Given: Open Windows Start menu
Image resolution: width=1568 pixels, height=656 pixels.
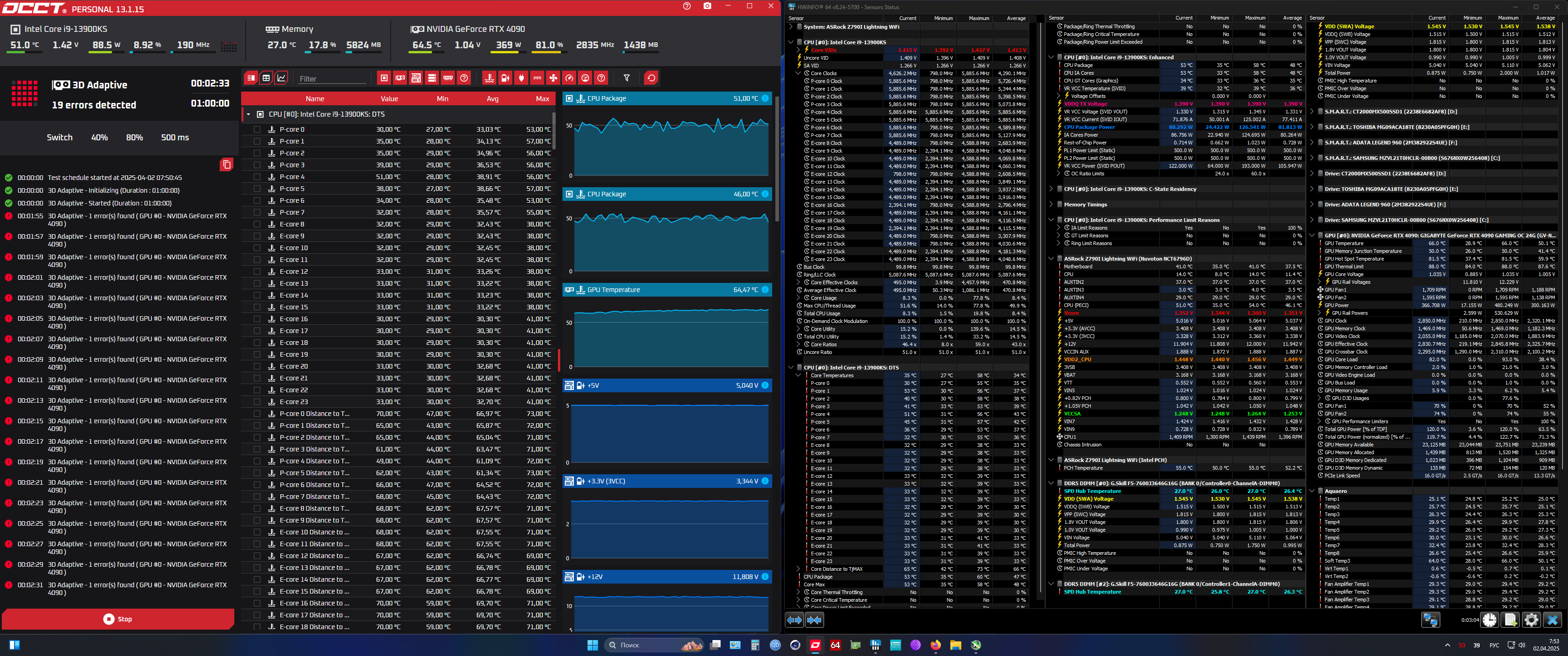Looking at the screenshot, I should coord(592,645).
